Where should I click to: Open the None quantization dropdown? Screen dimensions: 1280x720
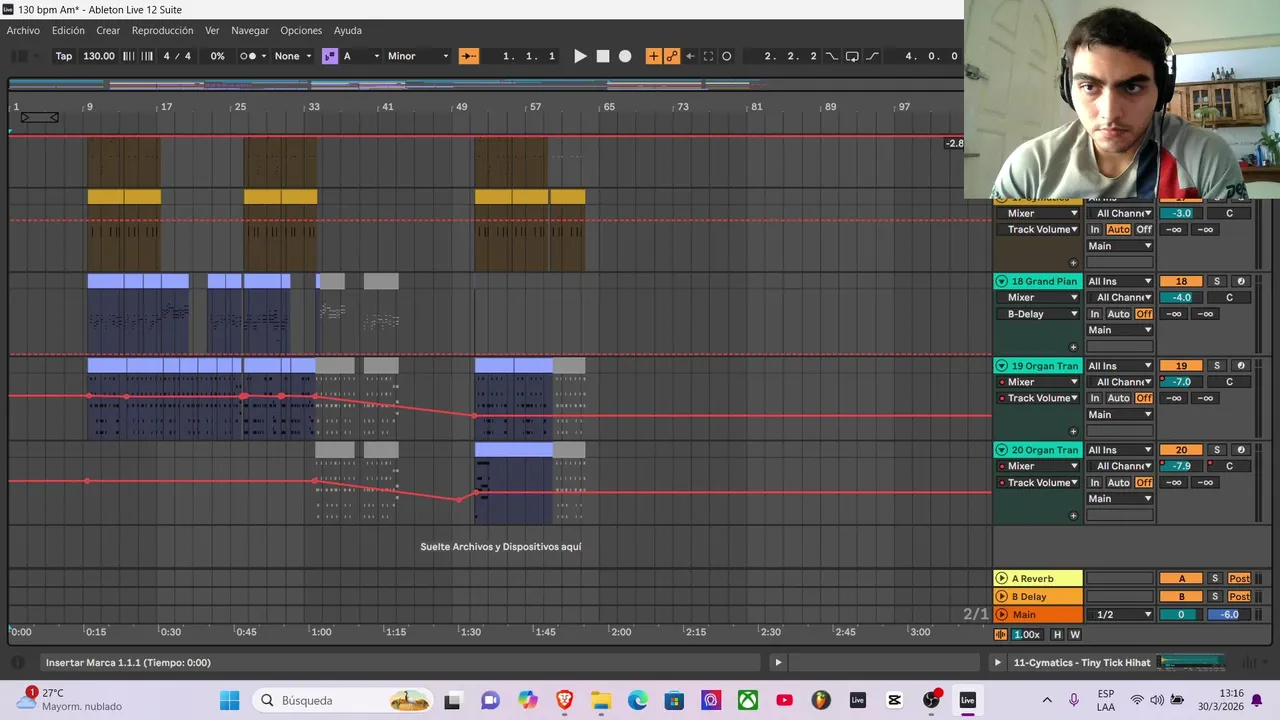click(x=293, y=56)
